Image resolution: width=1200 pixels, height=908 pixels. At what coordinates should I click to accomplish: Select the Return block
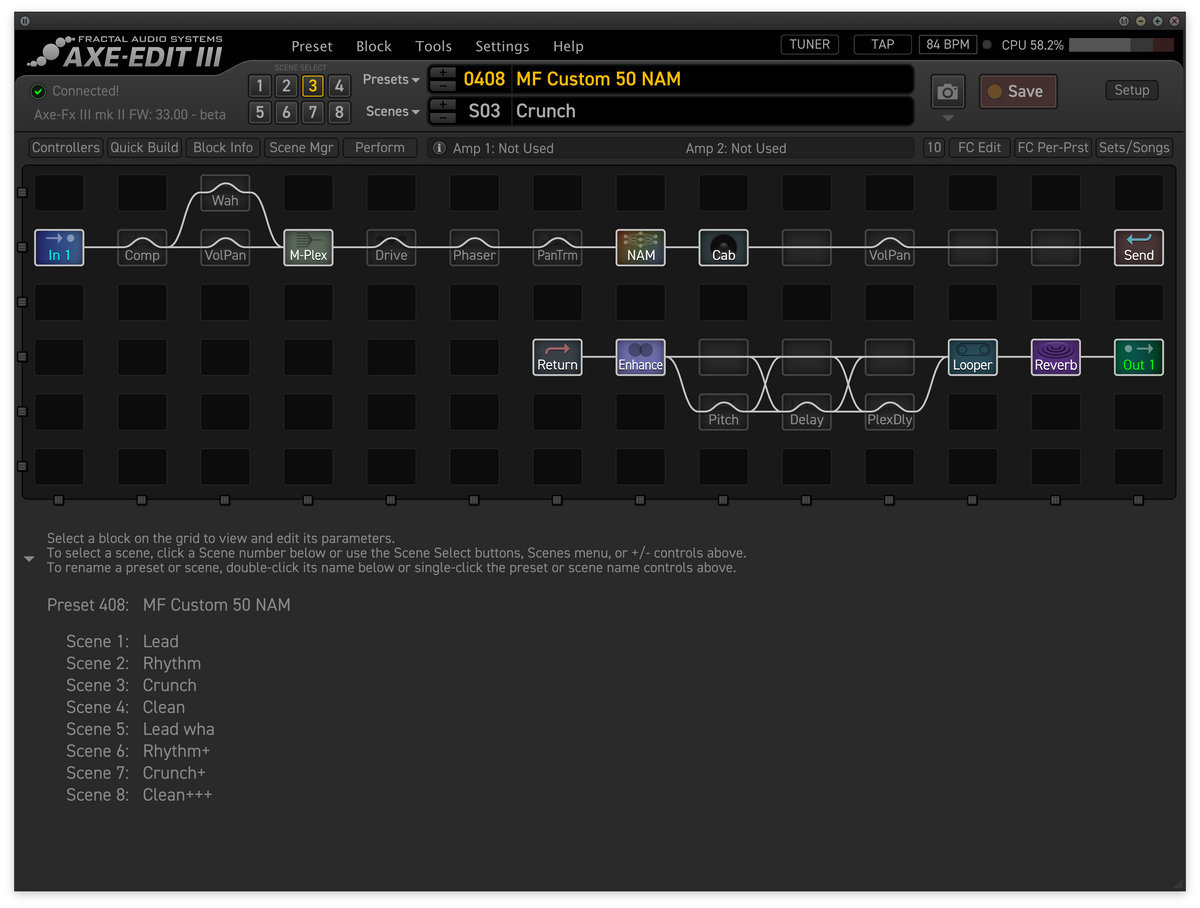(558, 357)
